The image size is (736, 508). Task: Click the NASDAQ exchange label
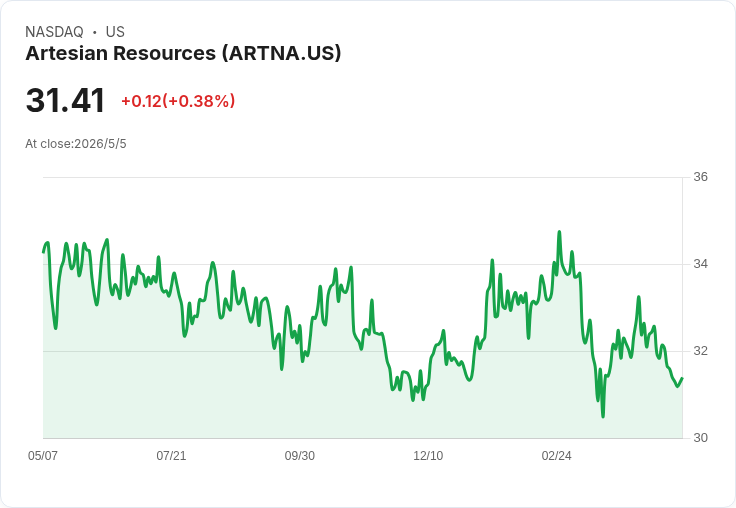point(54,32)
